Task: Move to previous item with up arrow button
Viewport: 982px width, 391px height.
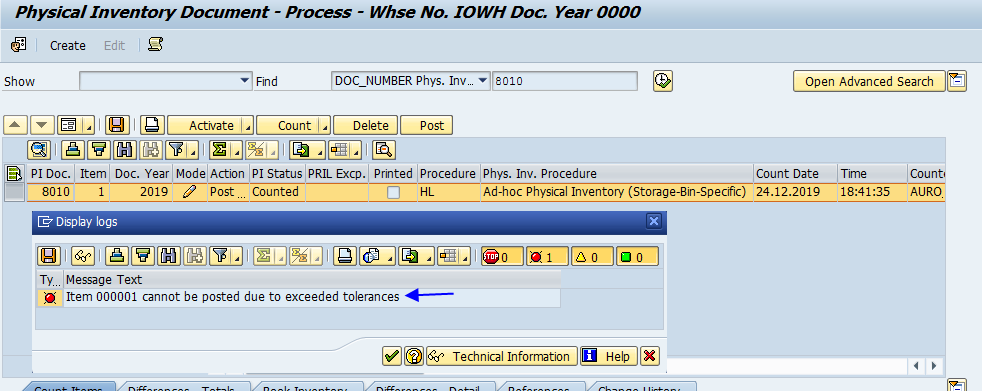Action: (15, 125)
